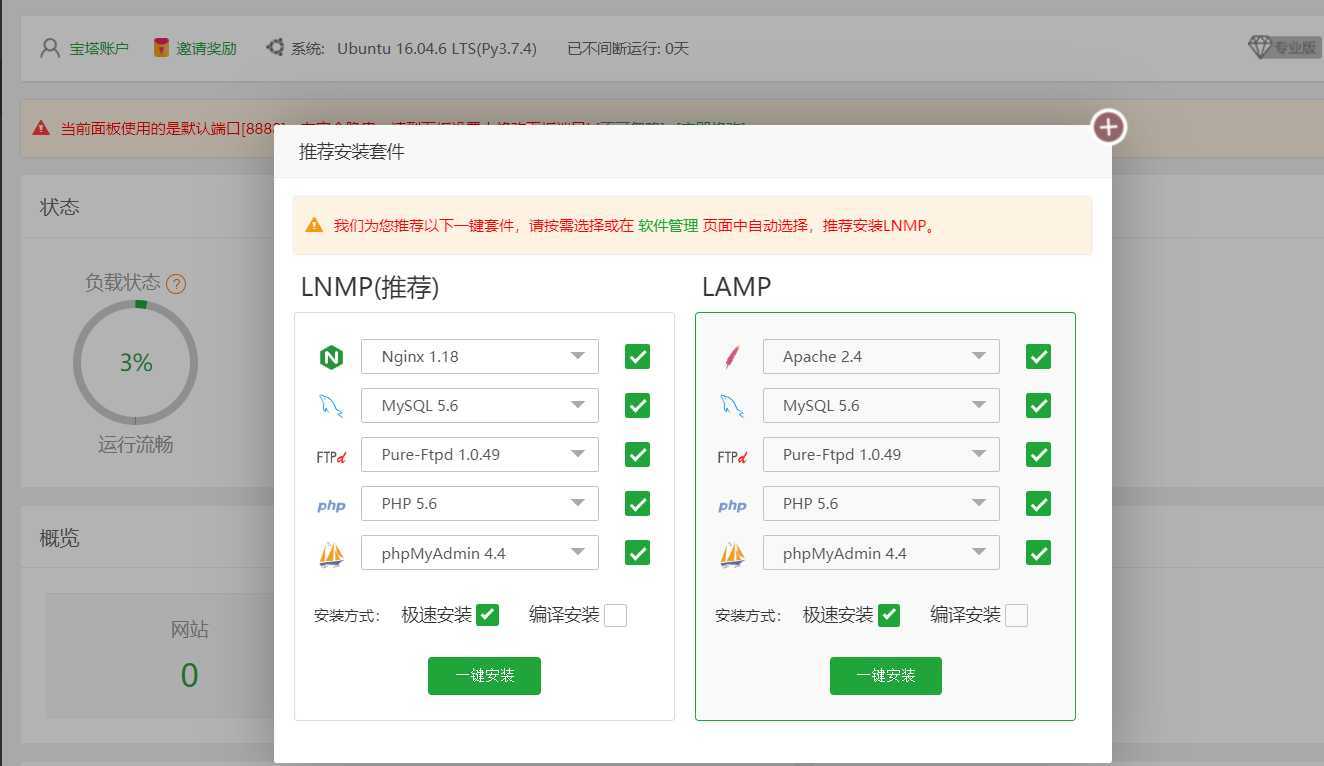1324x766 pixels.
Task: Click the 专业版 badge
Action: pos(1295,47)
